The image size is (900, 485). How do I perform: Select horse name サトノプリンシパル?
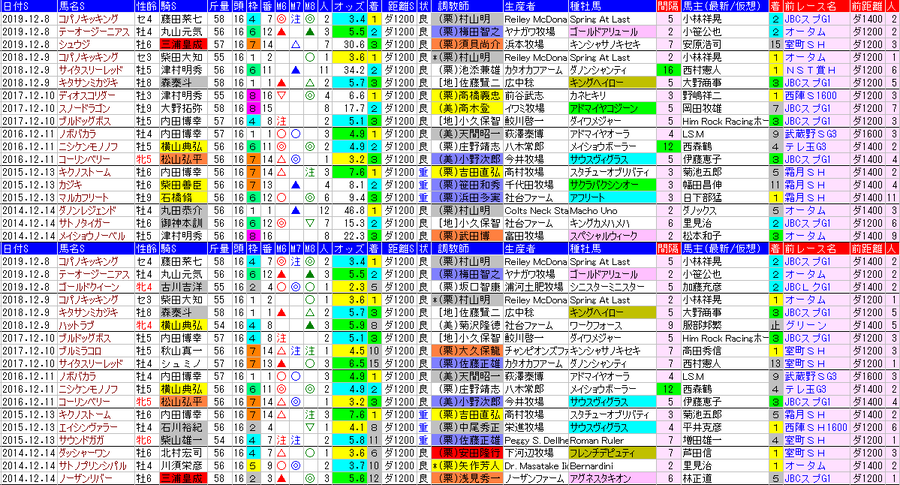click(x=92, y=465)
